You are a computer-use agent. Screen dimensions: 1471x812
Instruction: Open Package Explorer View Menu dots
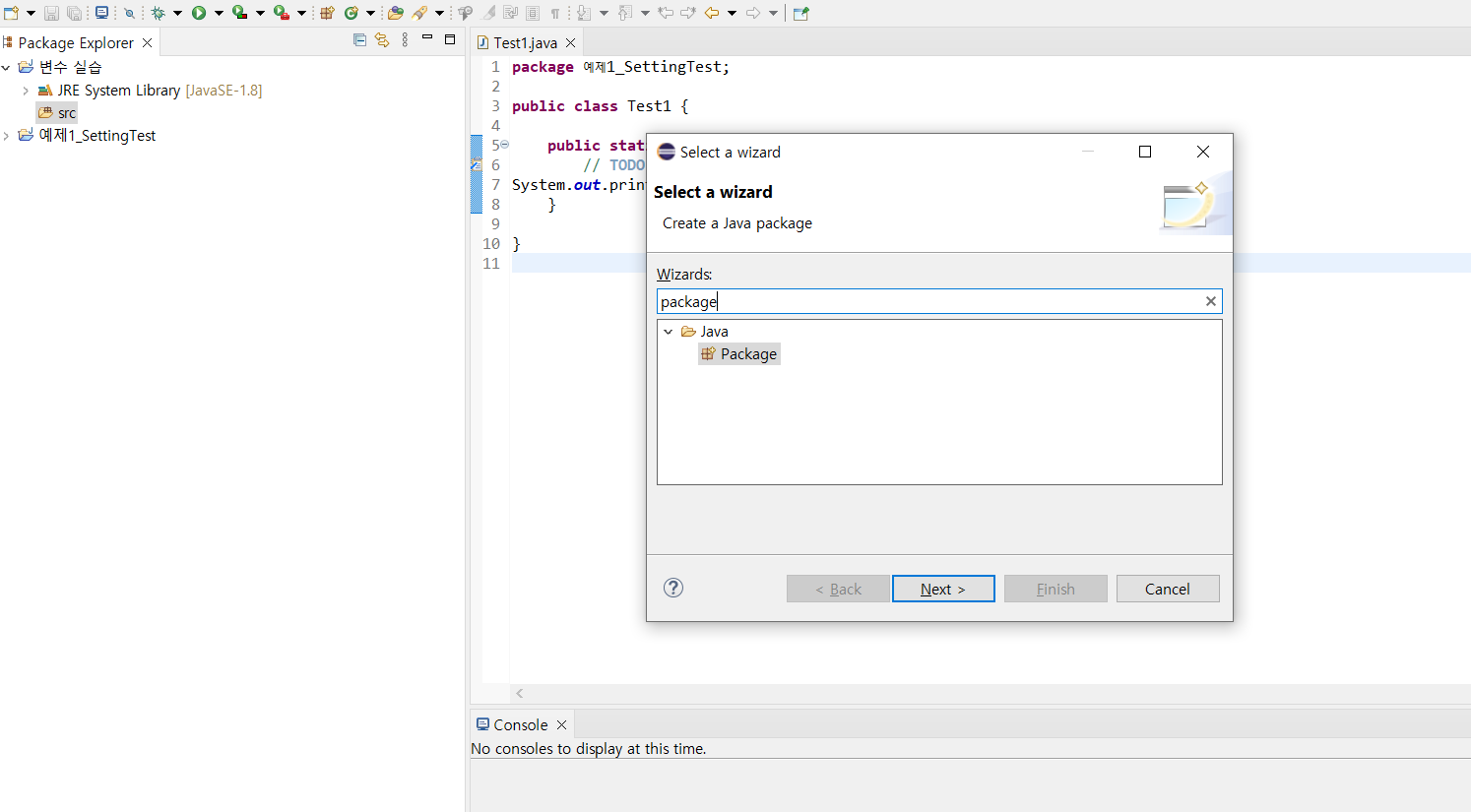tap(405, 39)
